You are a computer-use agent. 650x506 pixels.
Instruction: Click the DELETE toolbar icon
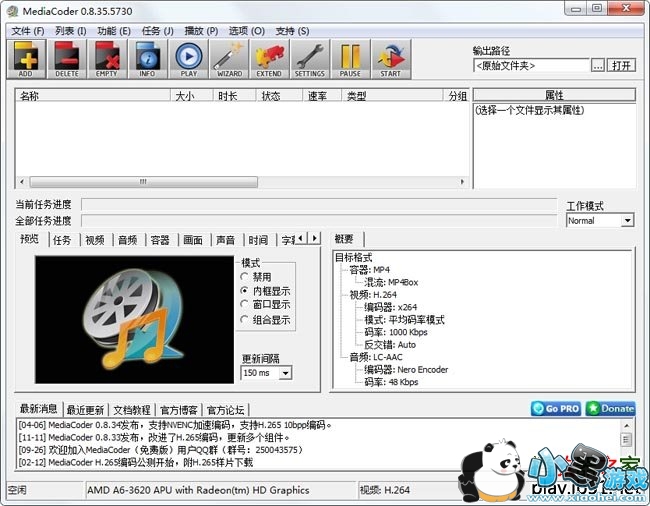click(x=66, y=59)
